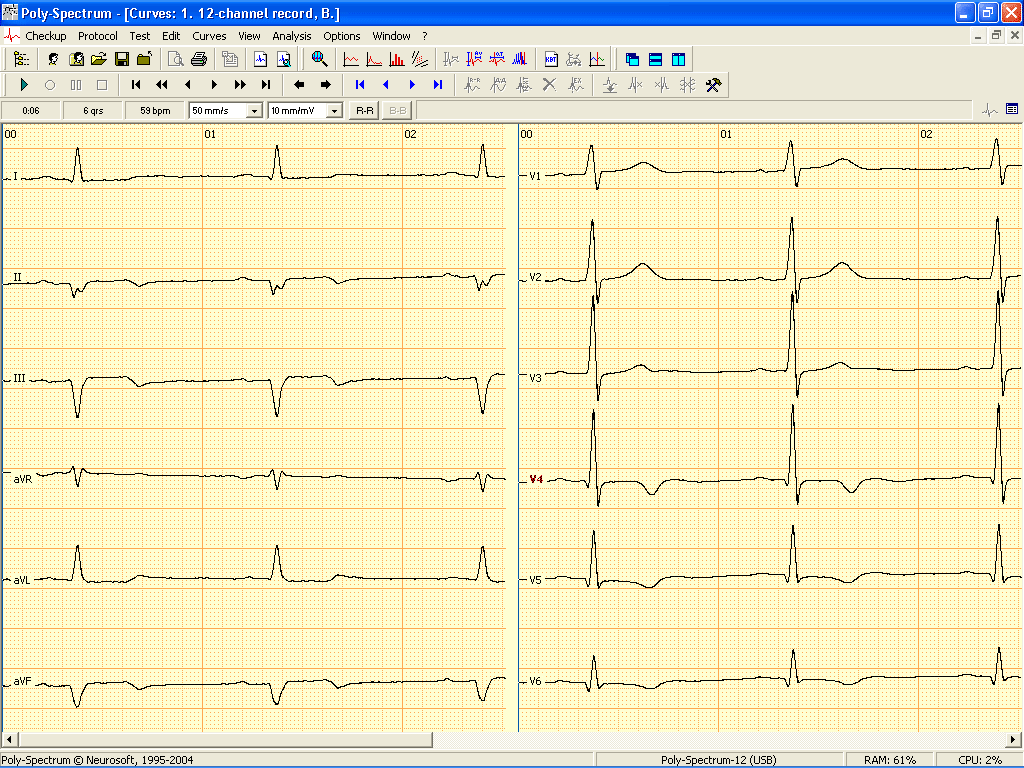Image resolution: width=1024 pixels, height=768 pixels.
Task: Select the V1 lead label
Action: coord(536,176)
